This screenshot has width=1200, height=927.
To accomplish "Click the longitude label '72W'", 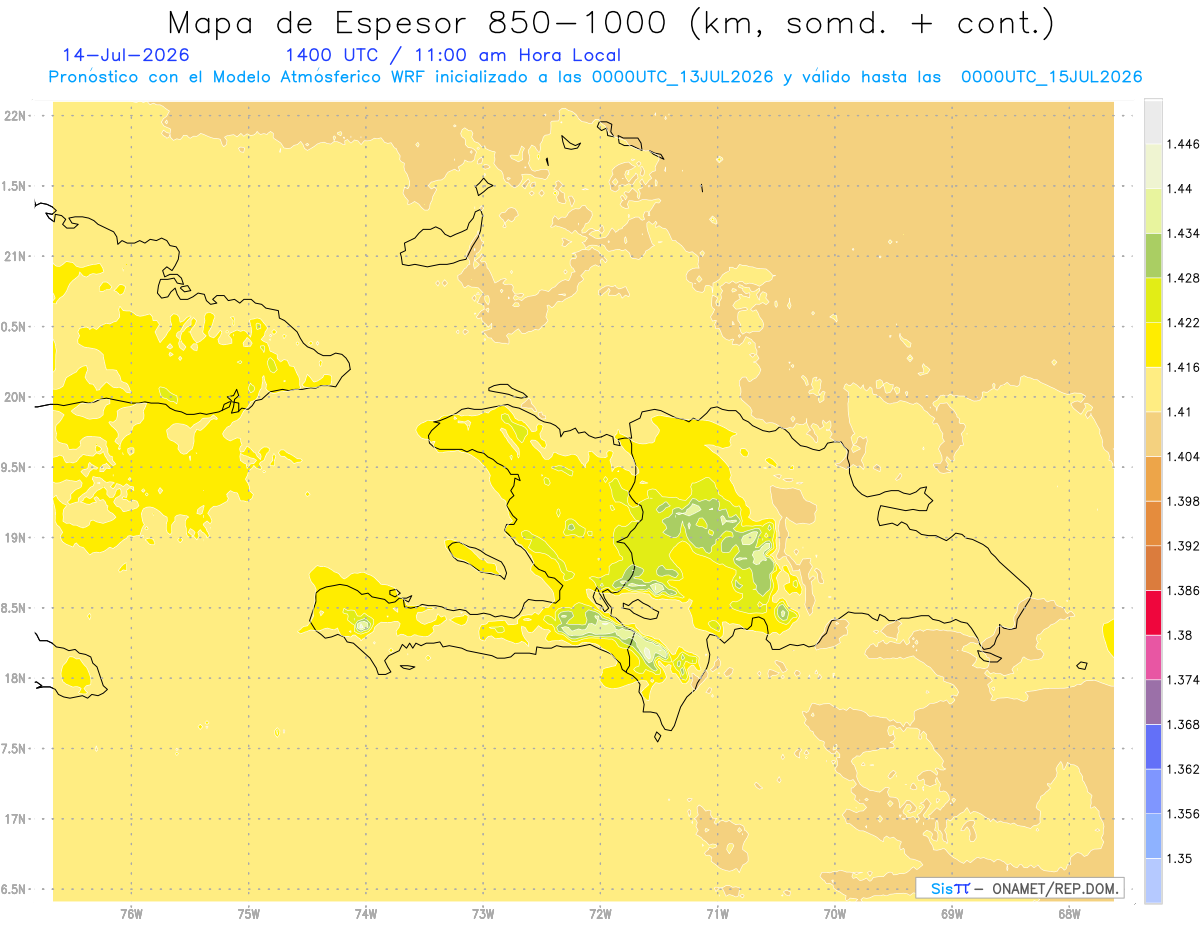I will click(601, 914).
